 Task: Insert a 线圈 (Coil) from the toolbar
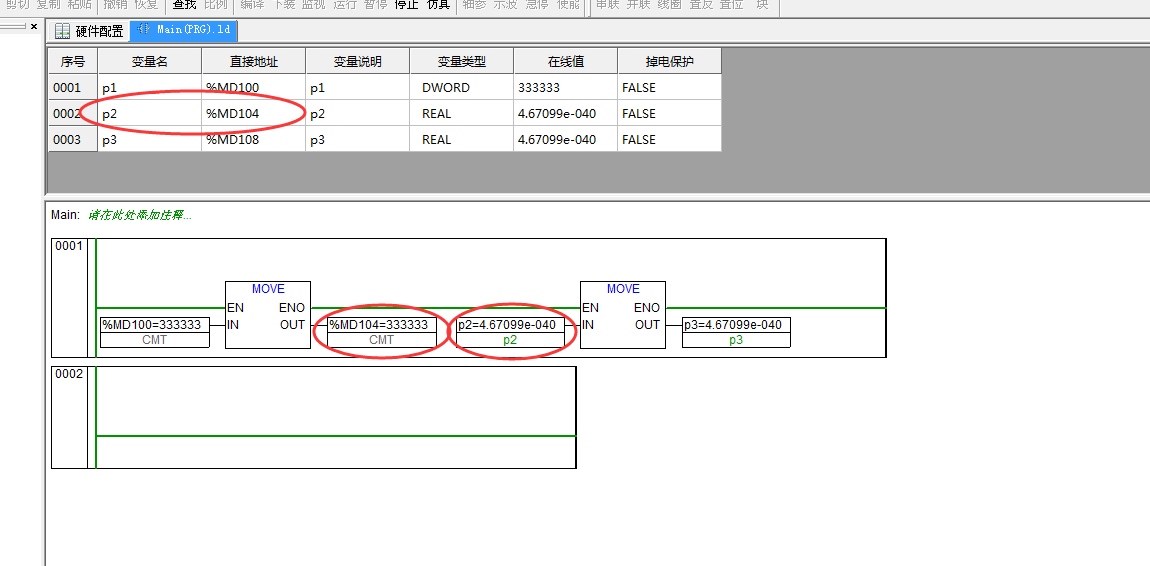click(x=669, y=5)
